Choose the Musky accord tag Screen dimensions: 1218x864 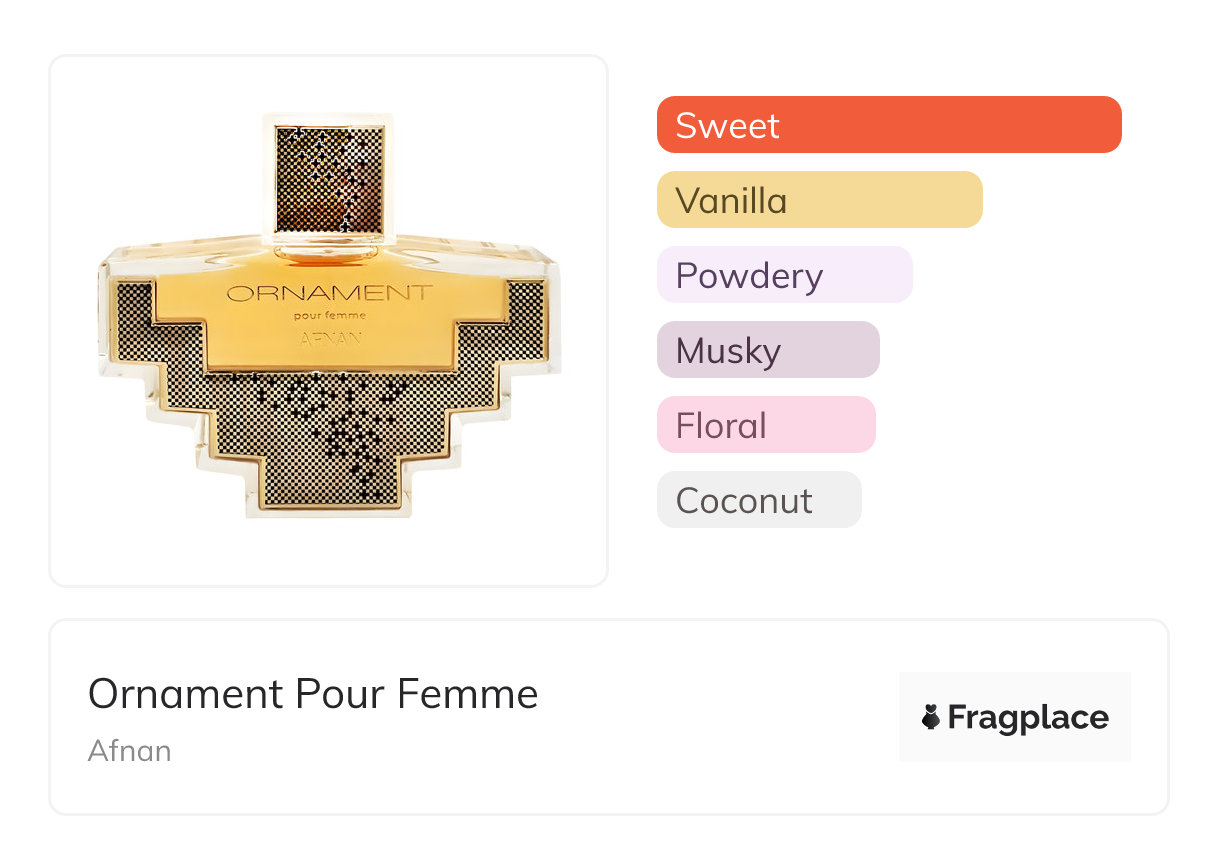(767, 350)
